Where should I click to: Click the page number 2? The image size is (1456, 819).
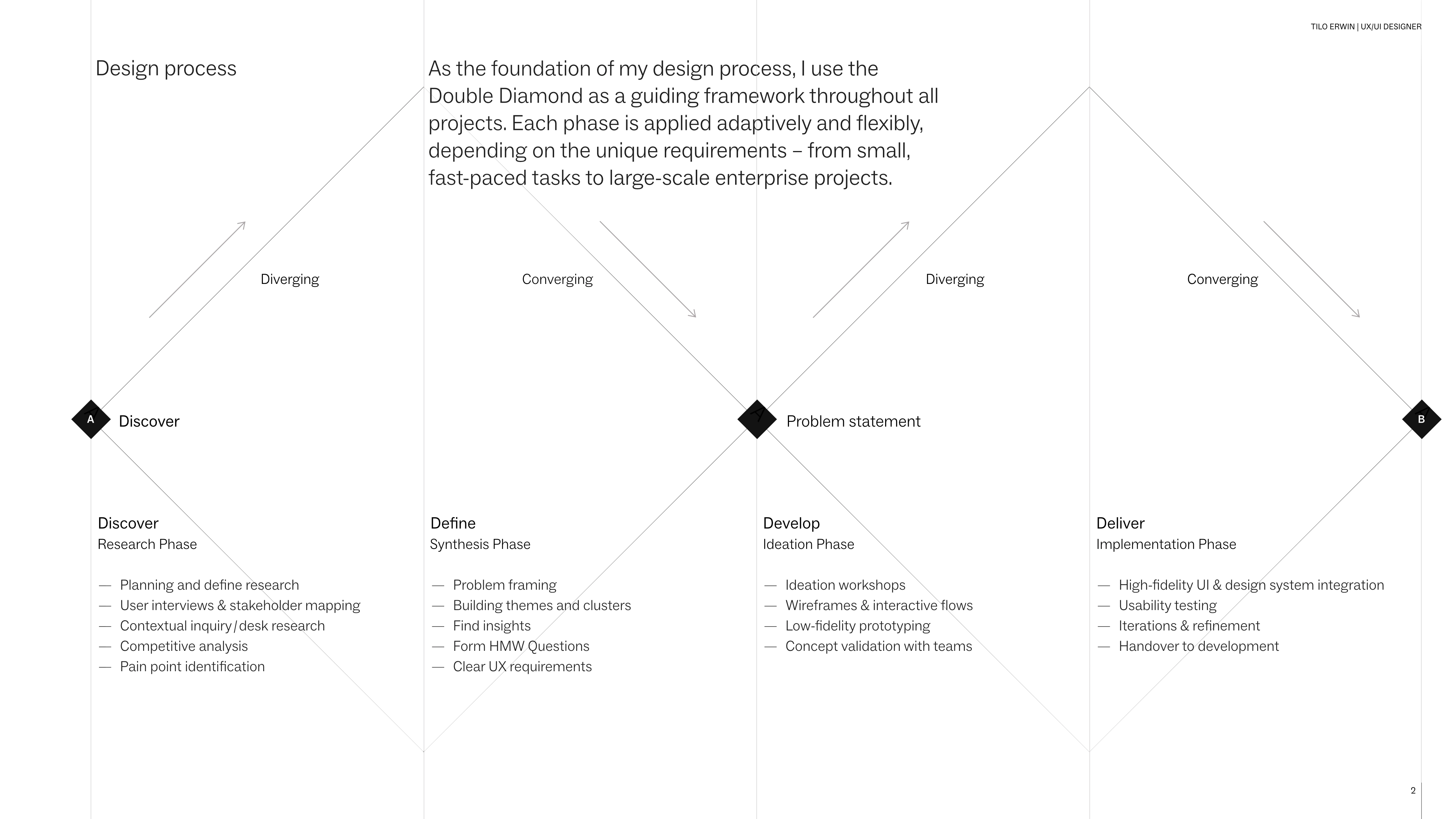(1412, 791)
